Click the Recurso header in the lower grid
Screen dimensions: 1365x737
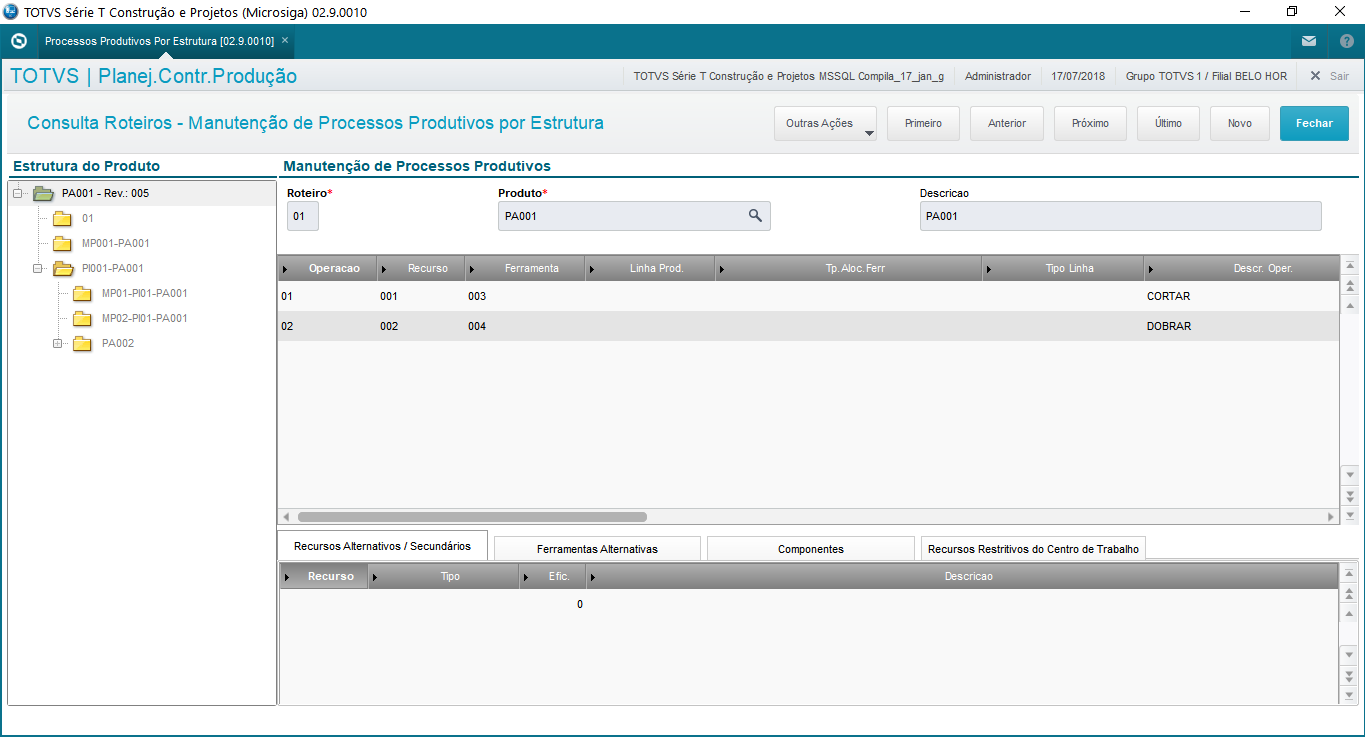click(x=324, y=576)
